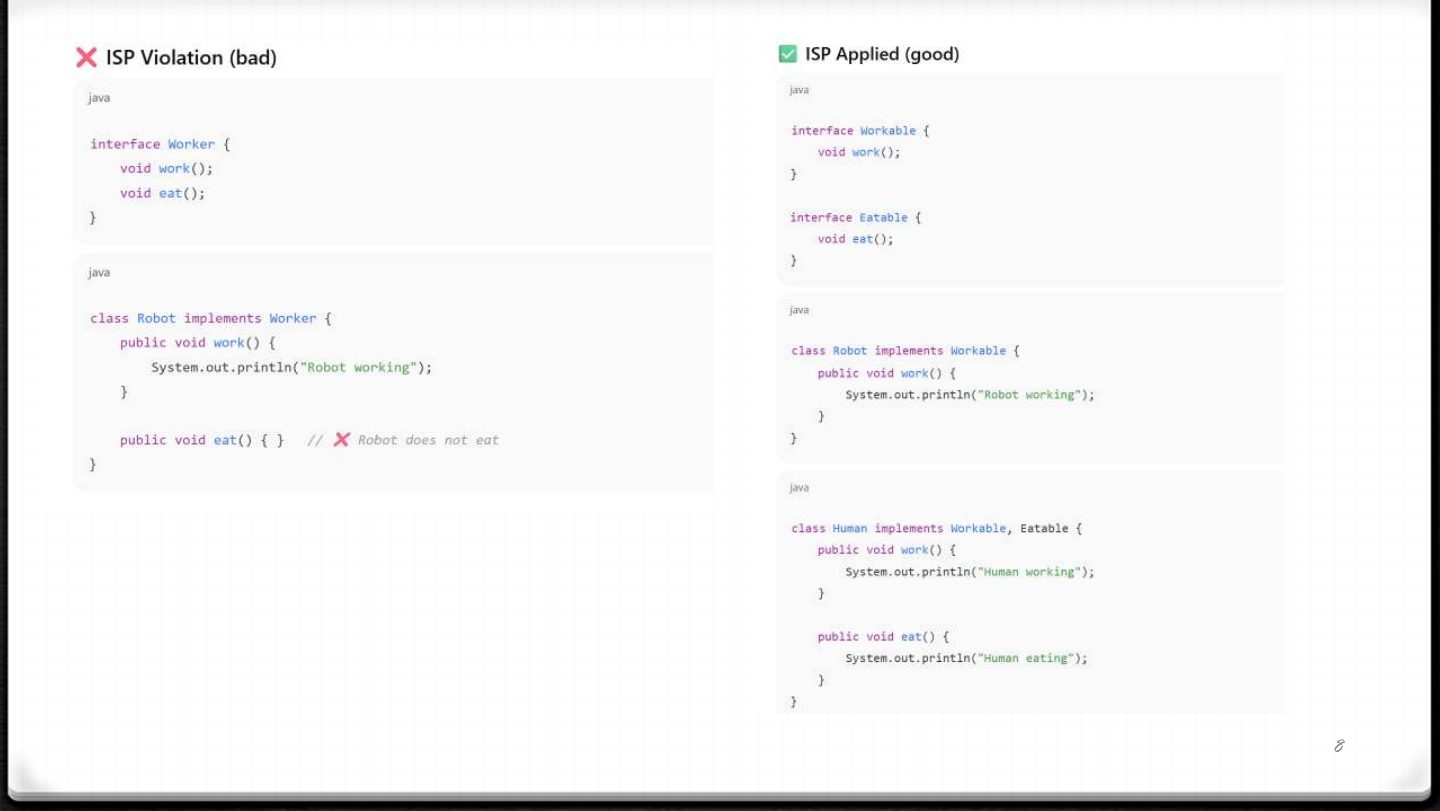
Task: Click the green checkmark icon beside ISP Applied
Action: 788,54
